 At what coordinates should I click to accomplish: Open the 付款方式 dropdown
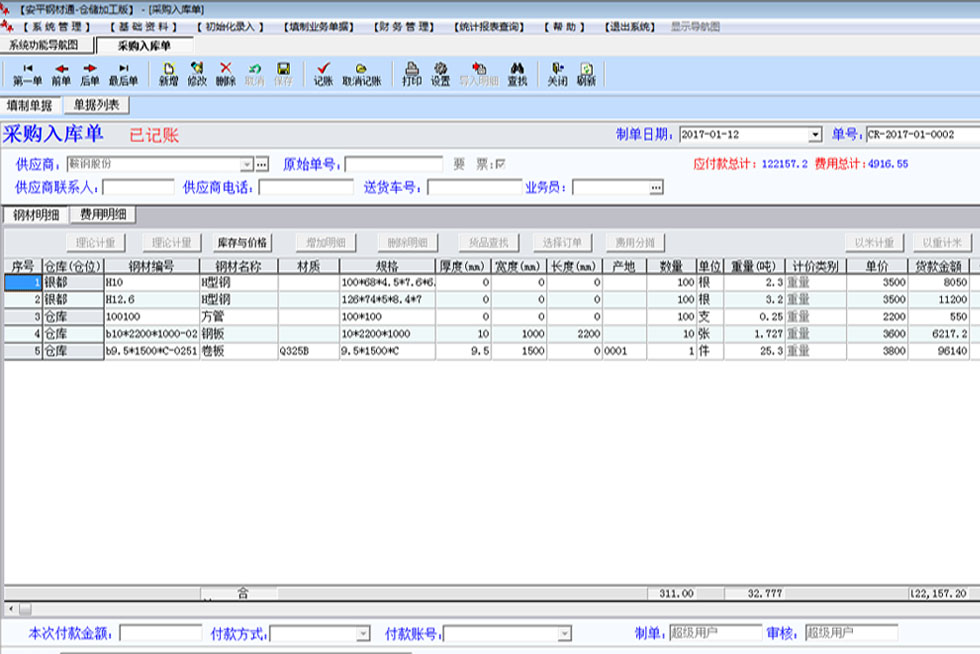point(363,634)
